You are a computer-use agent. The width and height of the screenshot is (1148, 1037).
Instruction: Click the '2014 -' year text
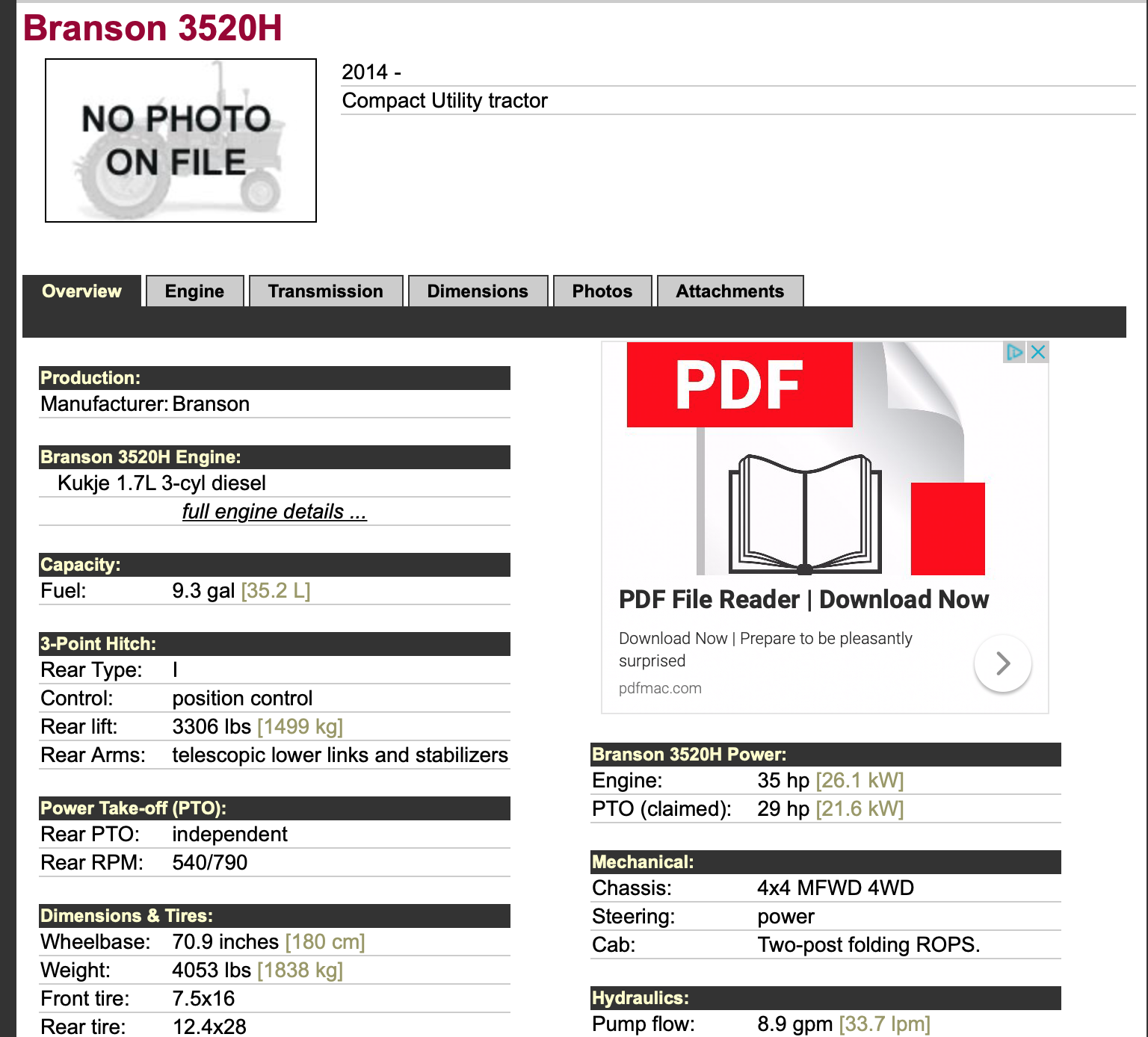(371, 72)
